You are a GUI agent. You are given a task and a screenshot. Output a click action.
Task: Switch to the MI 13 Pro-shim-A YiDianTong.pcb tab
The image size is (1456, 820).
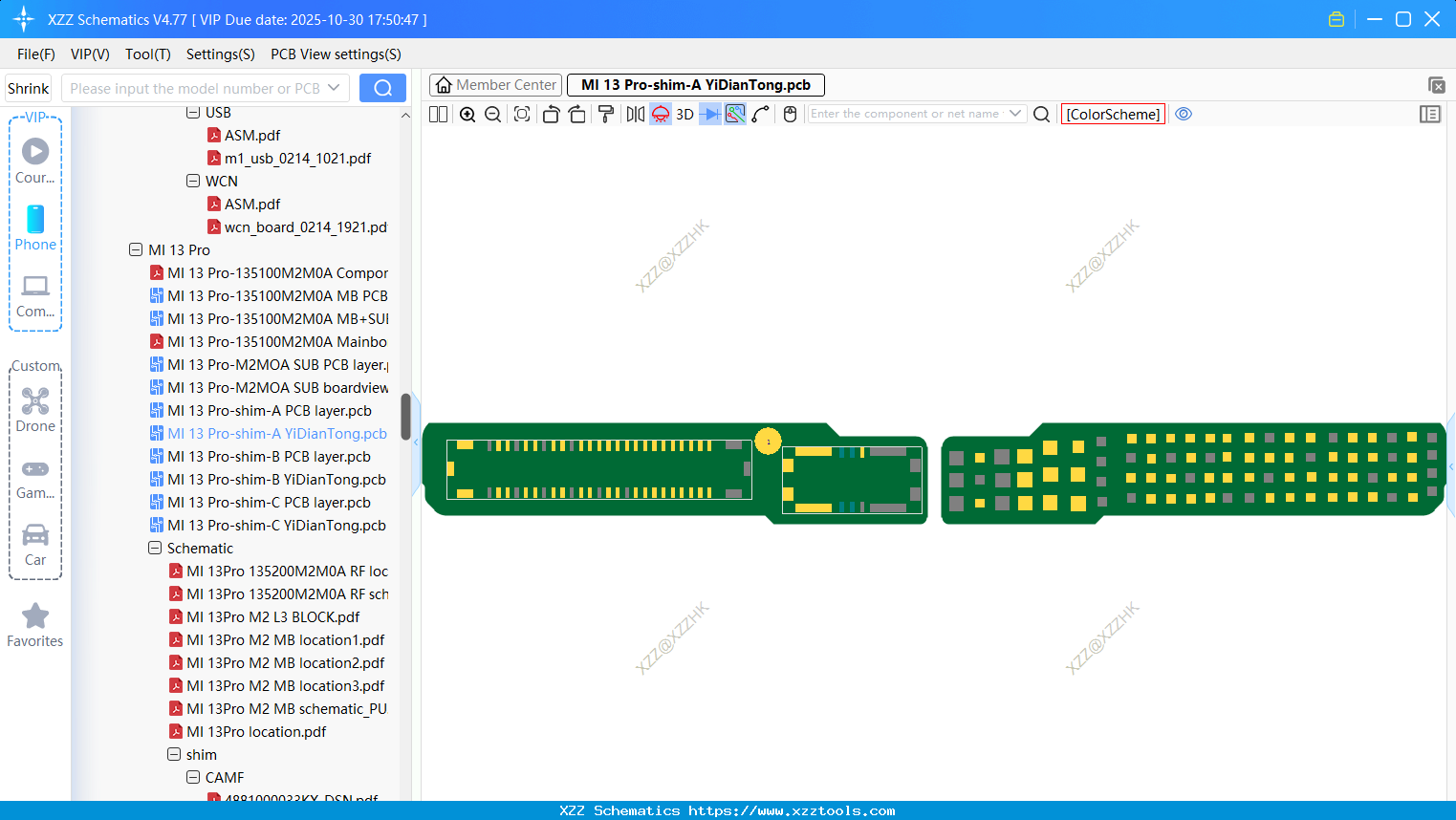coord(695,85)
